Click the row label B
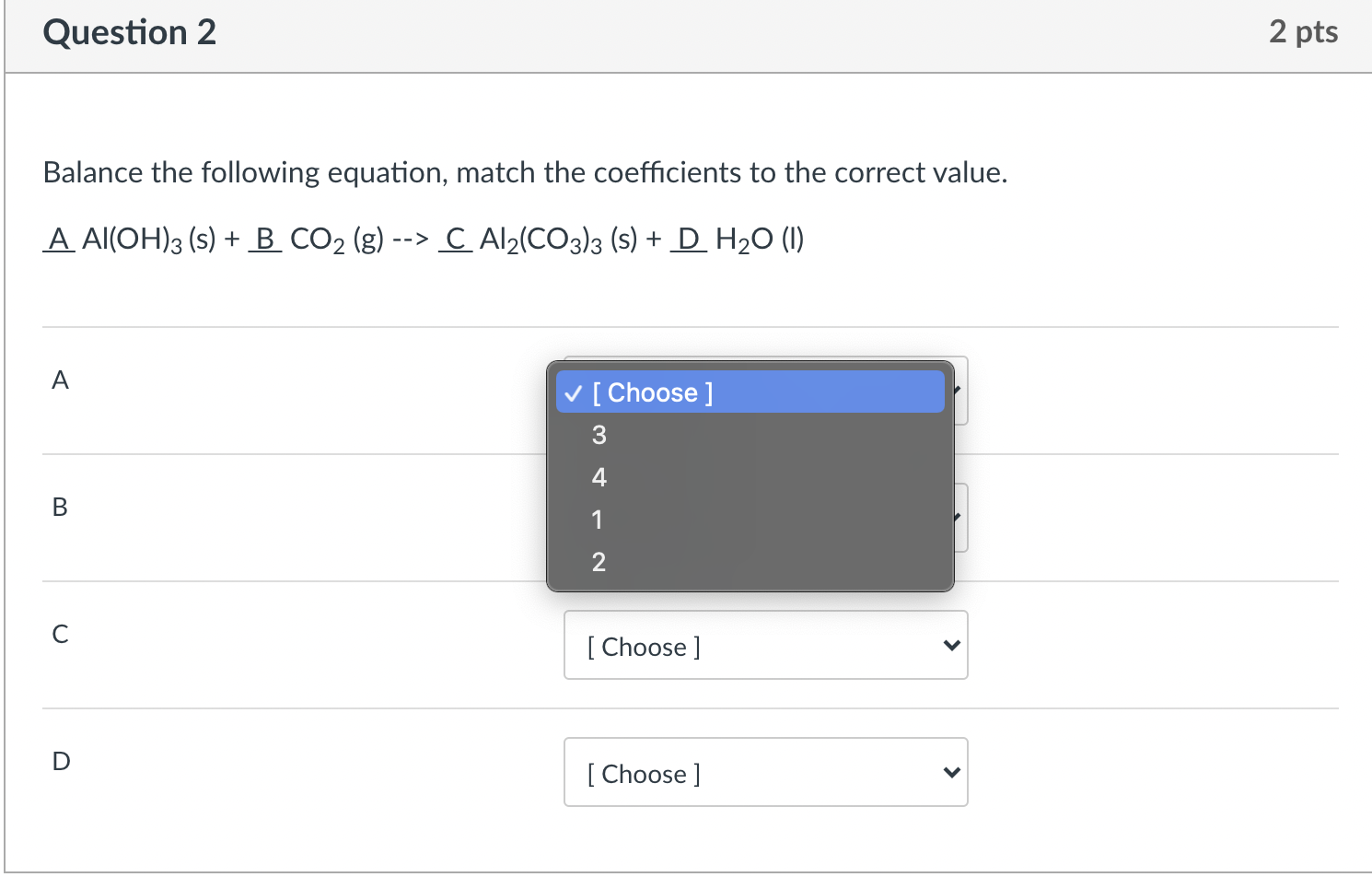Screen dimensions: 1372x877 [60, 507]
